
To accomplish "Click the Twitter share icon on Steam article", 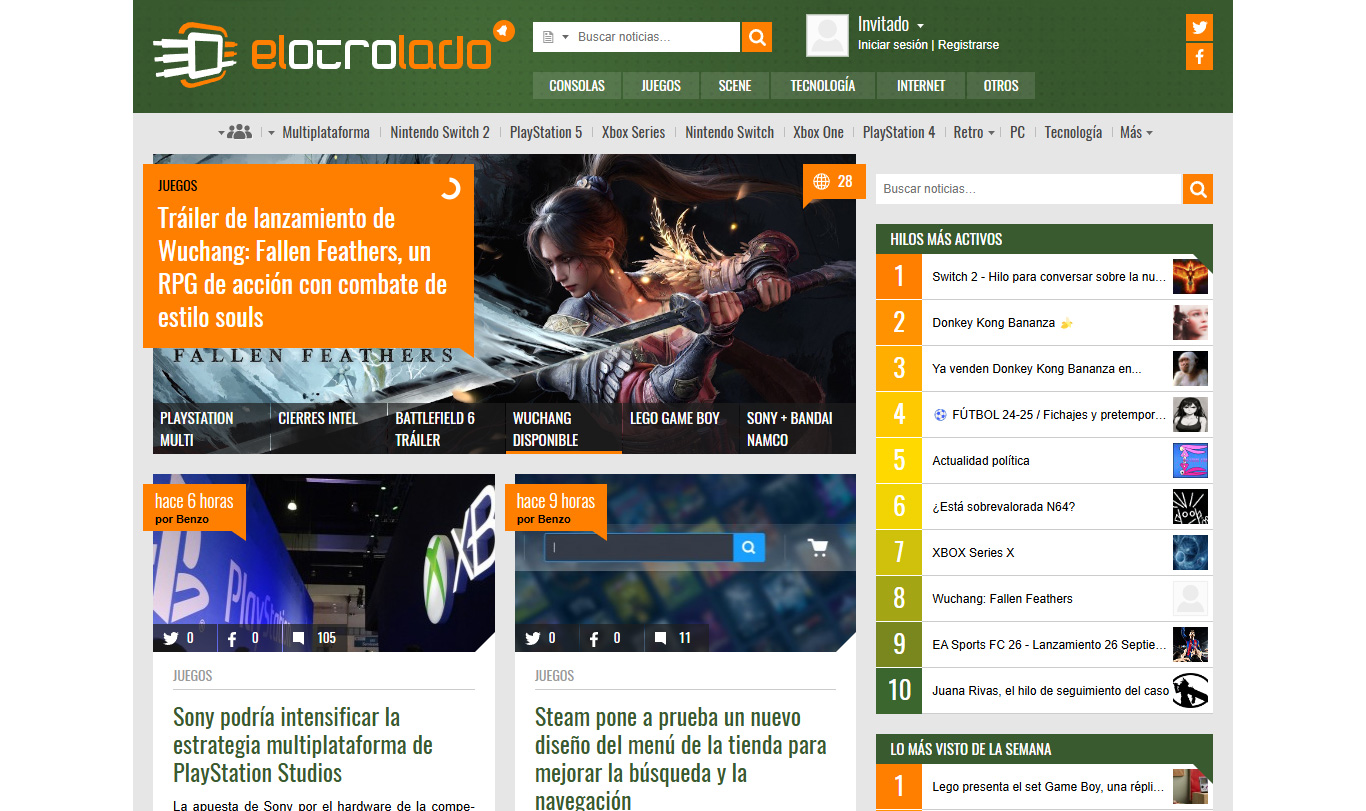I will [x=532, y=638].
